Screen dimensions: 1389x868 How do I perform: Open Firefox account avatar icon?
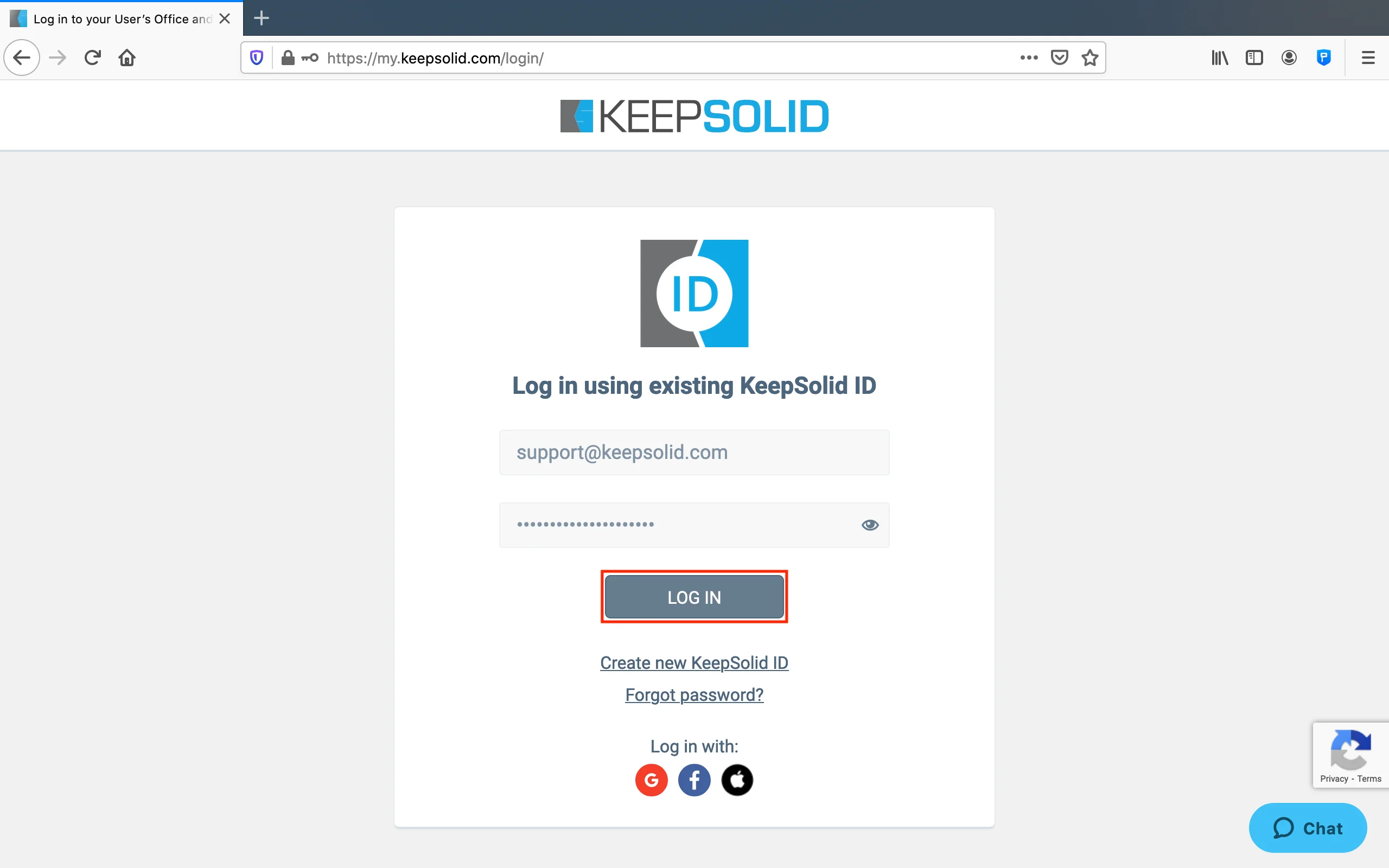pos(1289,58)
